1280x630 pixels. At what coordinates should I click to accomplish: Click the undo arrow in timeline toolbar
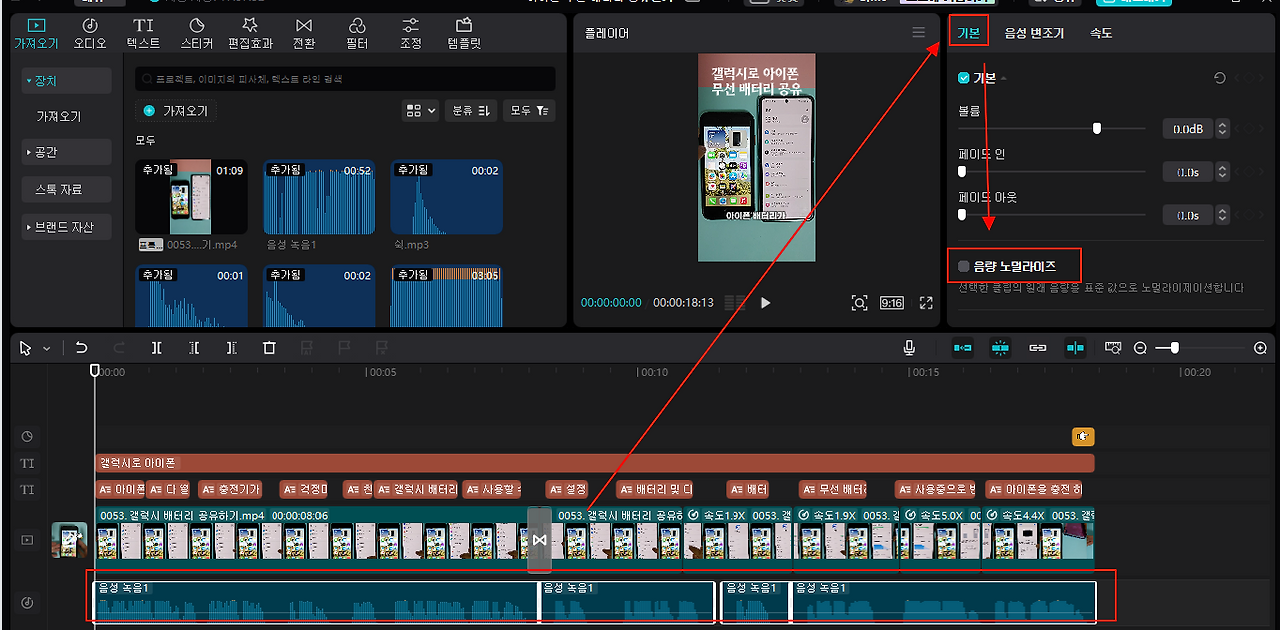(82, 348)
